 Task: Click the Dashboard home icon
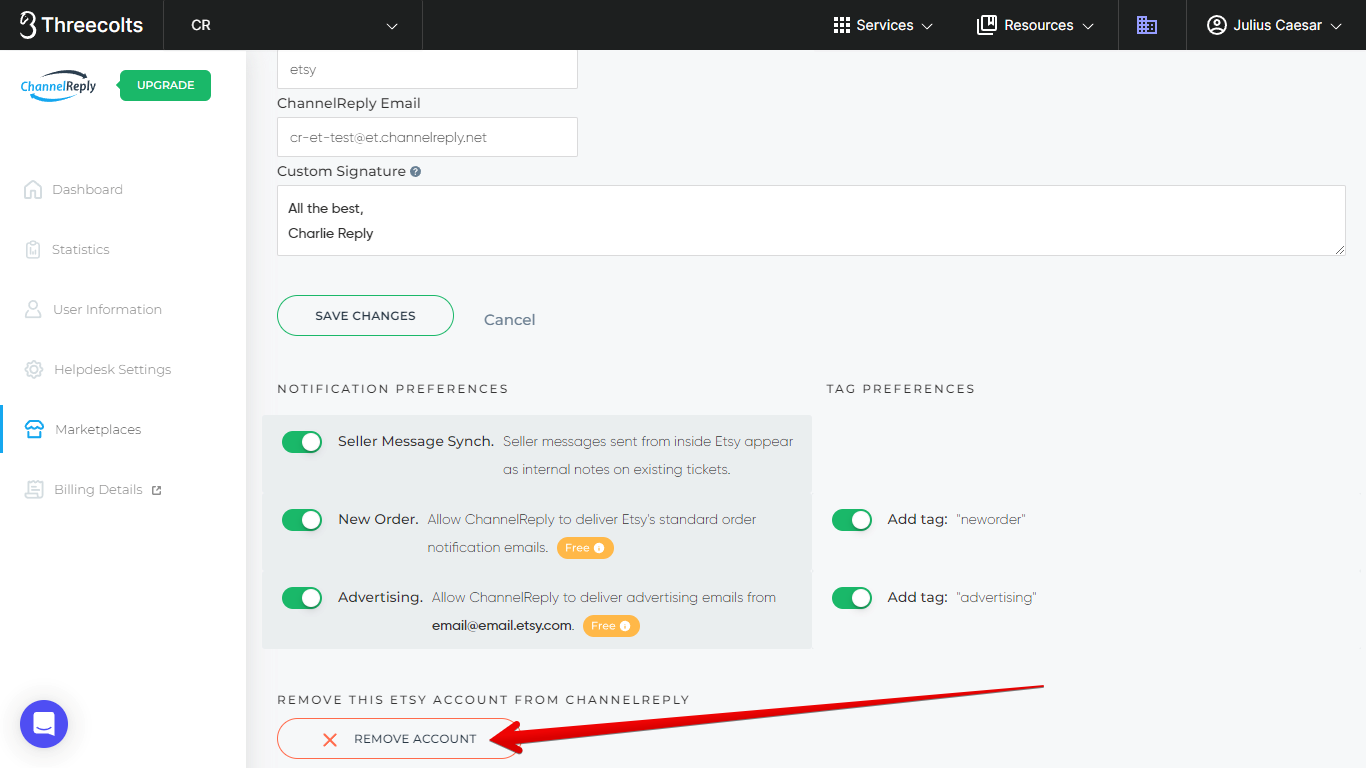click(x=33, y=189)
